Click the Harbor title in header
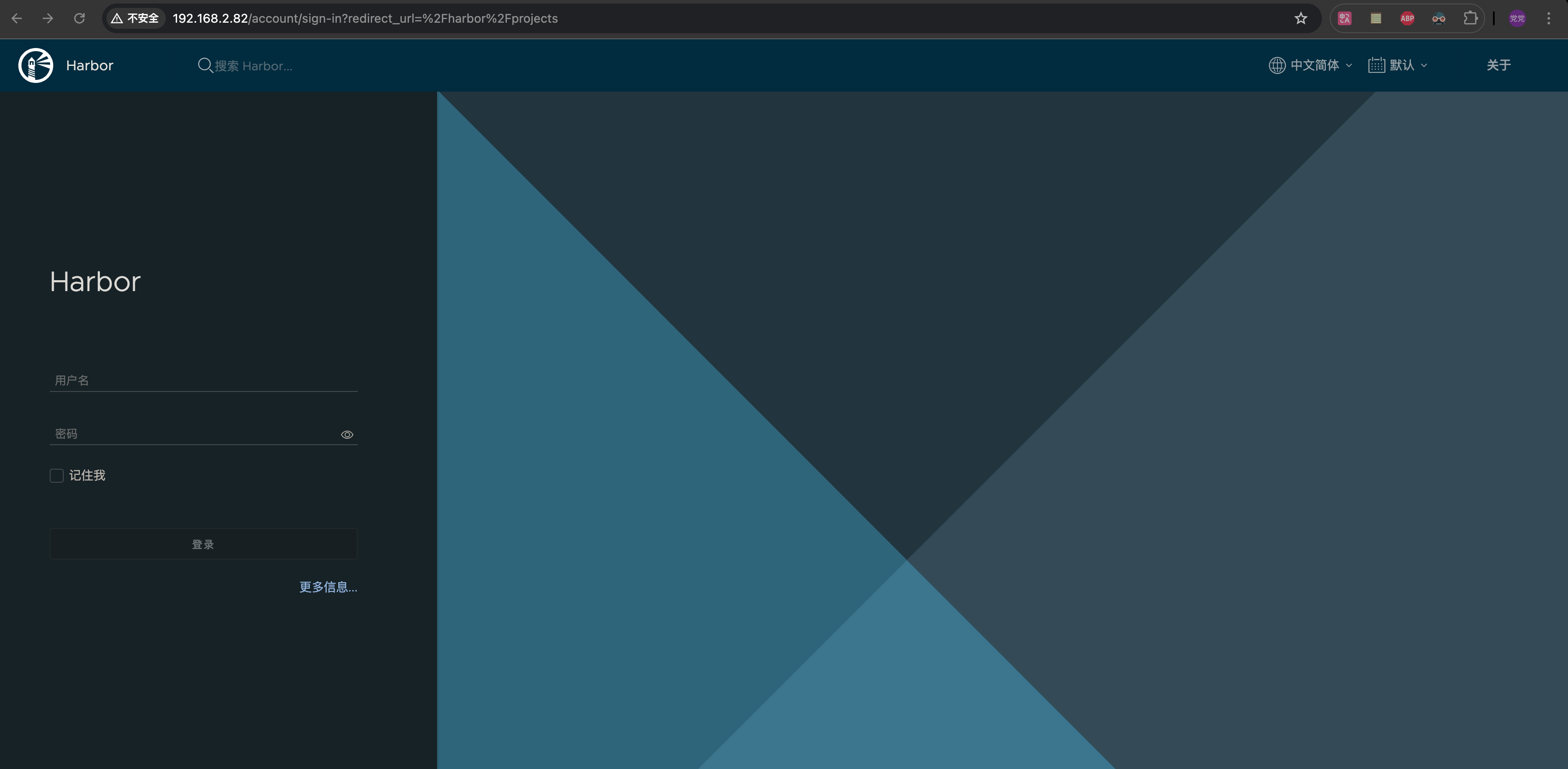The image size is (1568, 769). (89, 65)
